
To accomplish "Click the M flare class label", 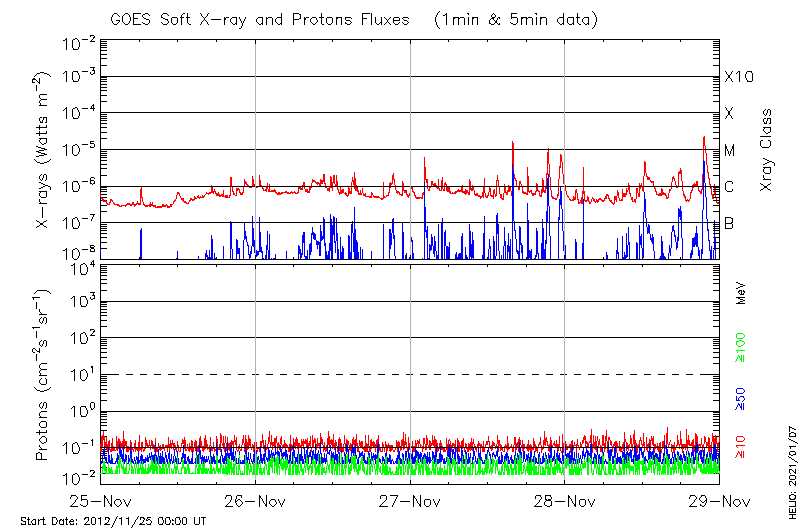I will [730, 151].
